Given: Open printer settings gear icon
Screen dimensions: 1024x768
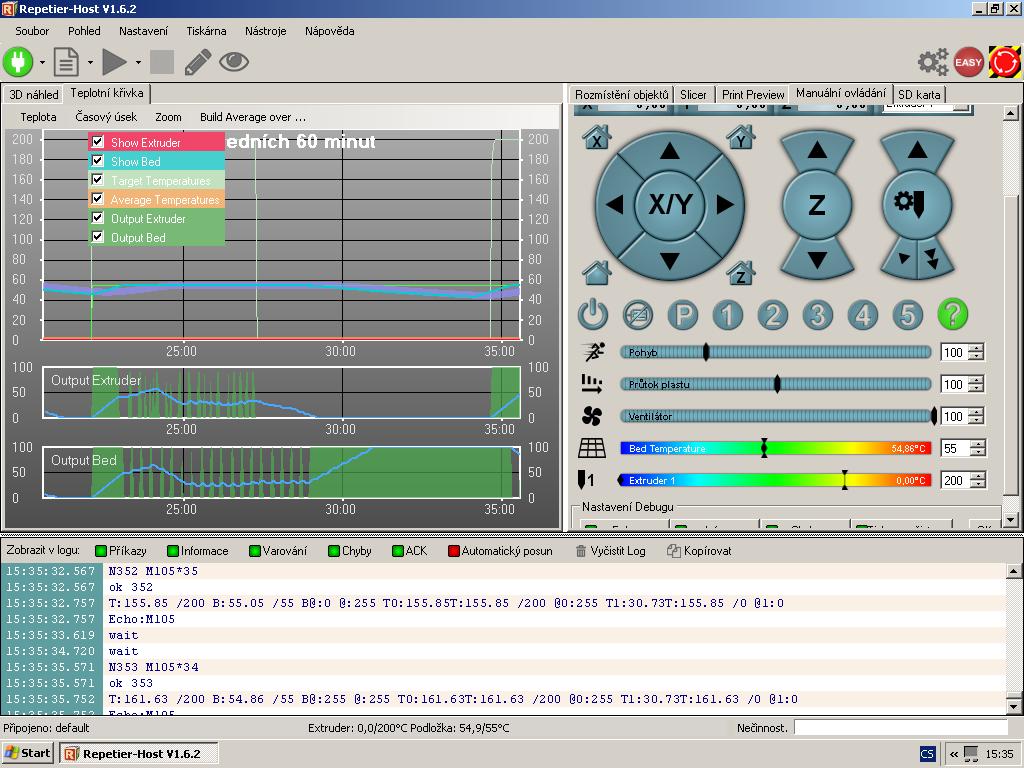Looking at the screenshot, I should point(932,62).
